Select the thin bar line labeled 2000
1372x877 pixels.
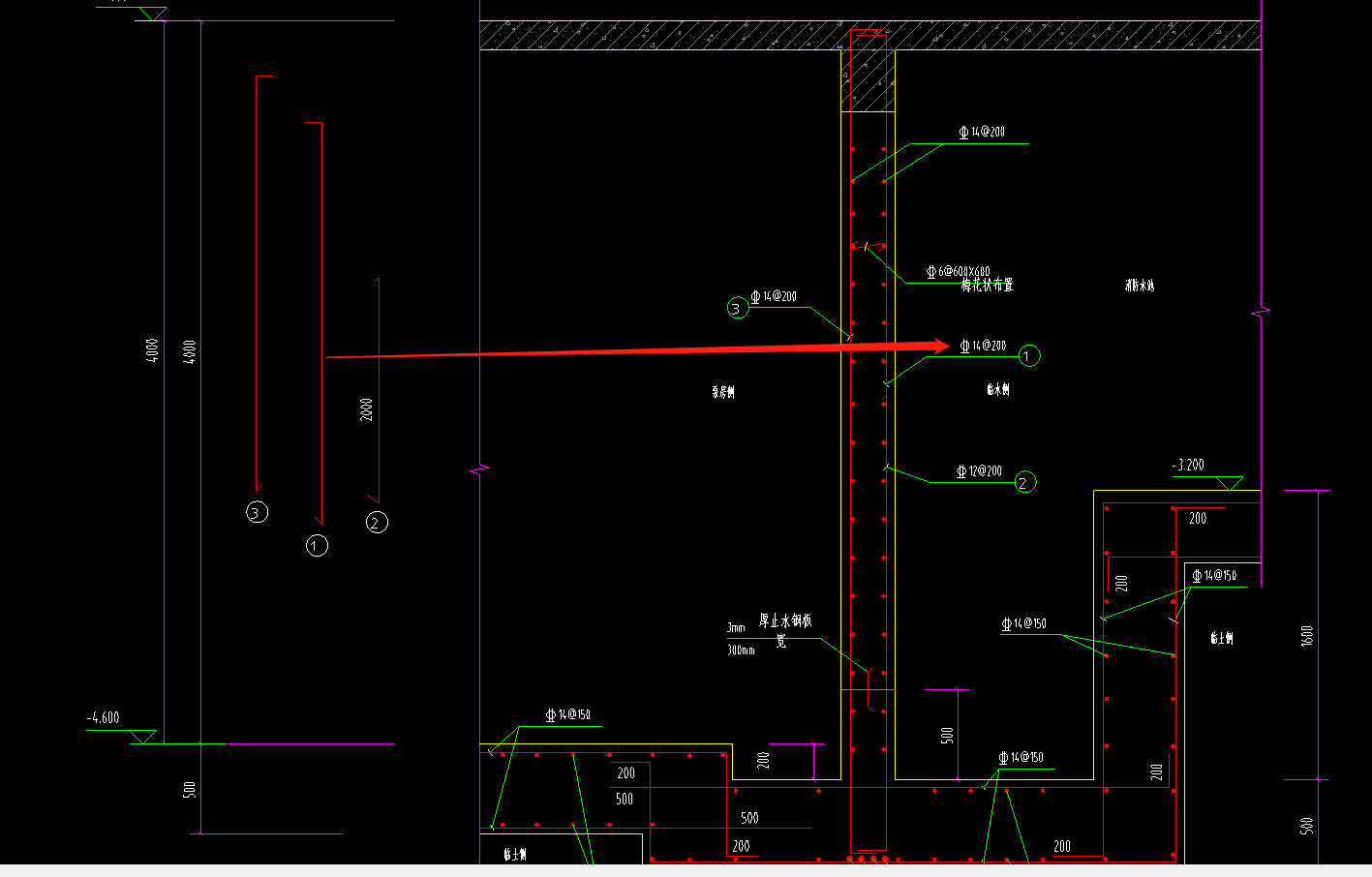coord(378,390)
